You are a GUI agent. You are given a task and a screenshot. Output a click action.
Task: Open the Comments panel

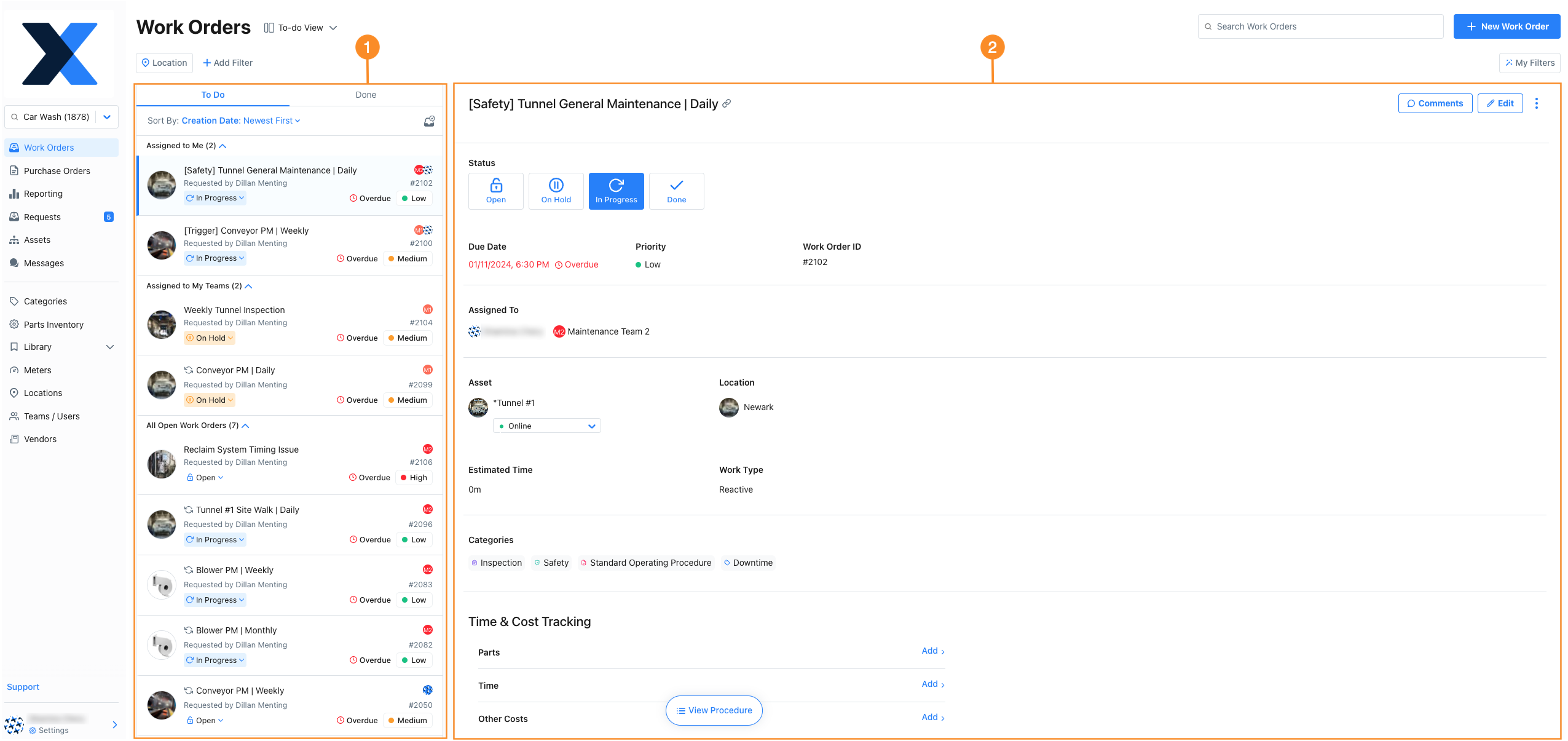(x=1435, y=103)
